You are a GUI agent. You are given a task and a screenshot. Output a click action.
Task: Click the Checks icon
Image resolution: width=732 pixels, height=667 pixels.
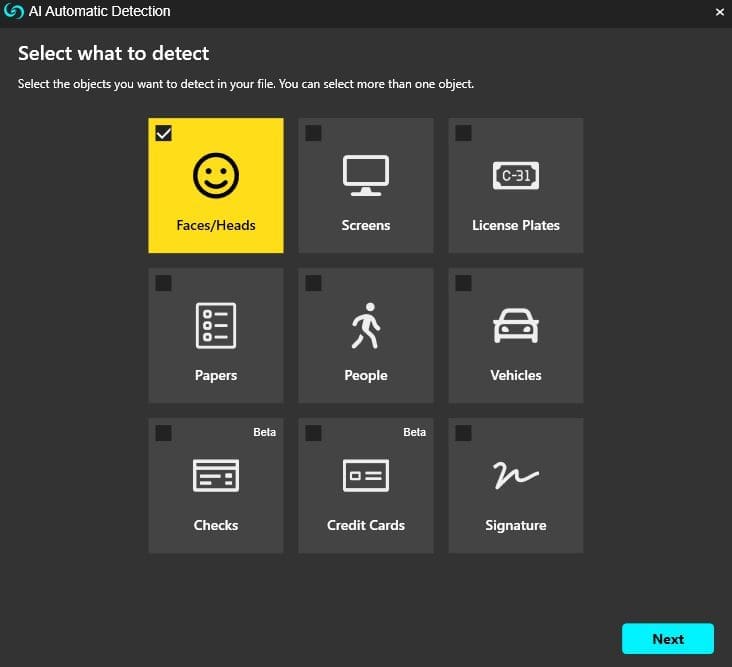tap(215, 476)
